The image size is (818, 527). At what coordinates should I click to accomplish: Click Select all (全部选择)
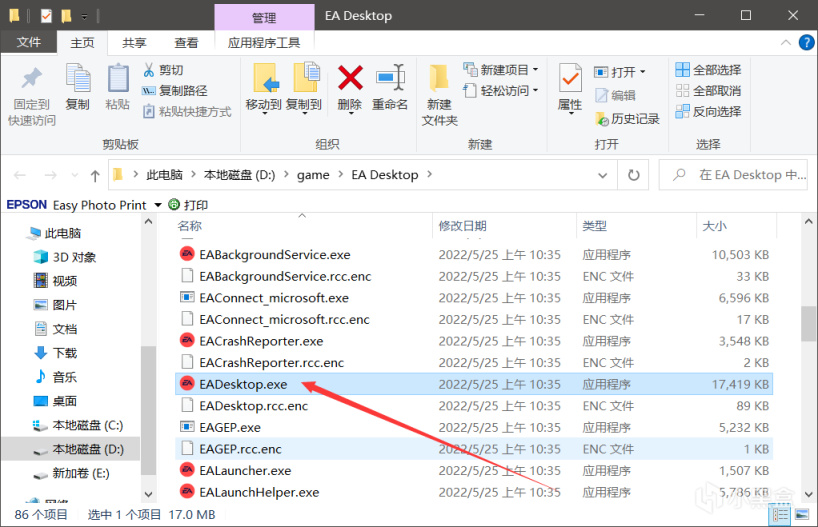pos(708,70)
